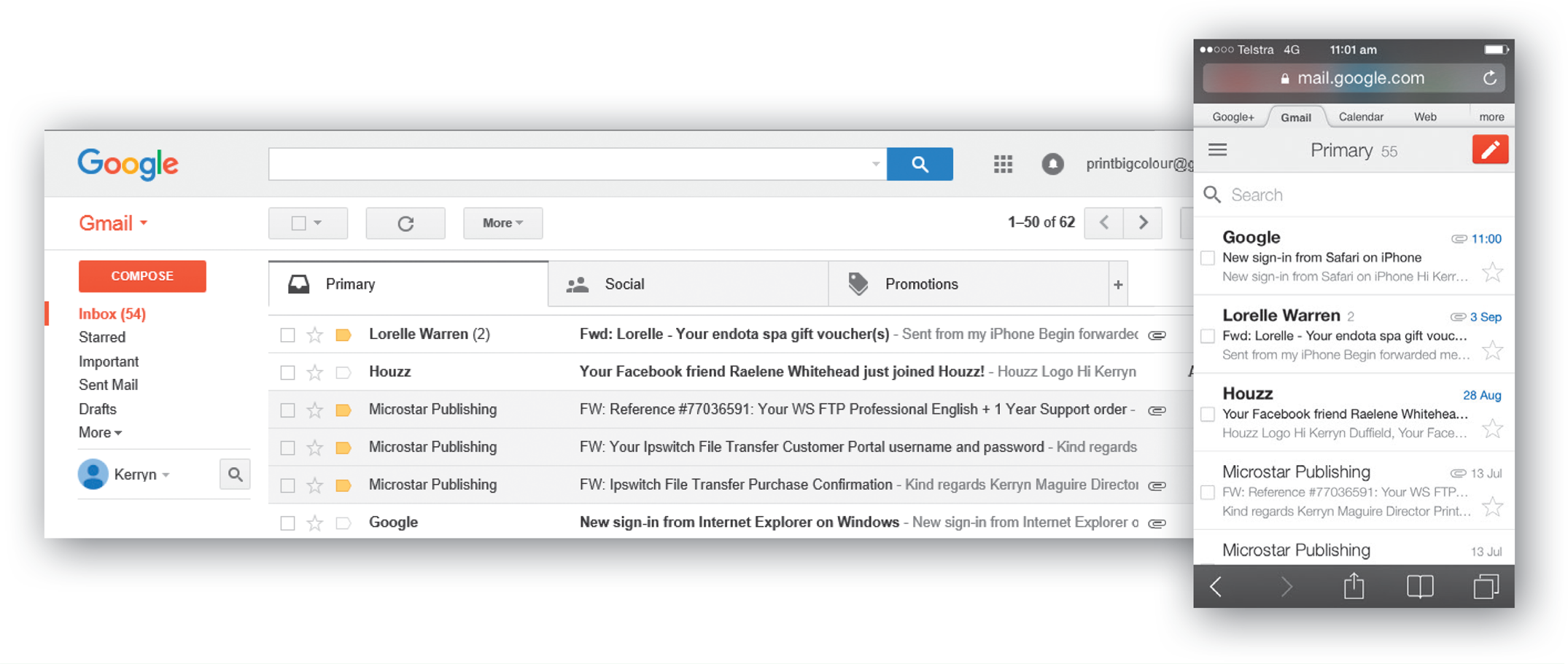Tap the Safari back arrow in bottom toolbar
Screen dimensions: 1568x664
click(x=1216, y=587)
